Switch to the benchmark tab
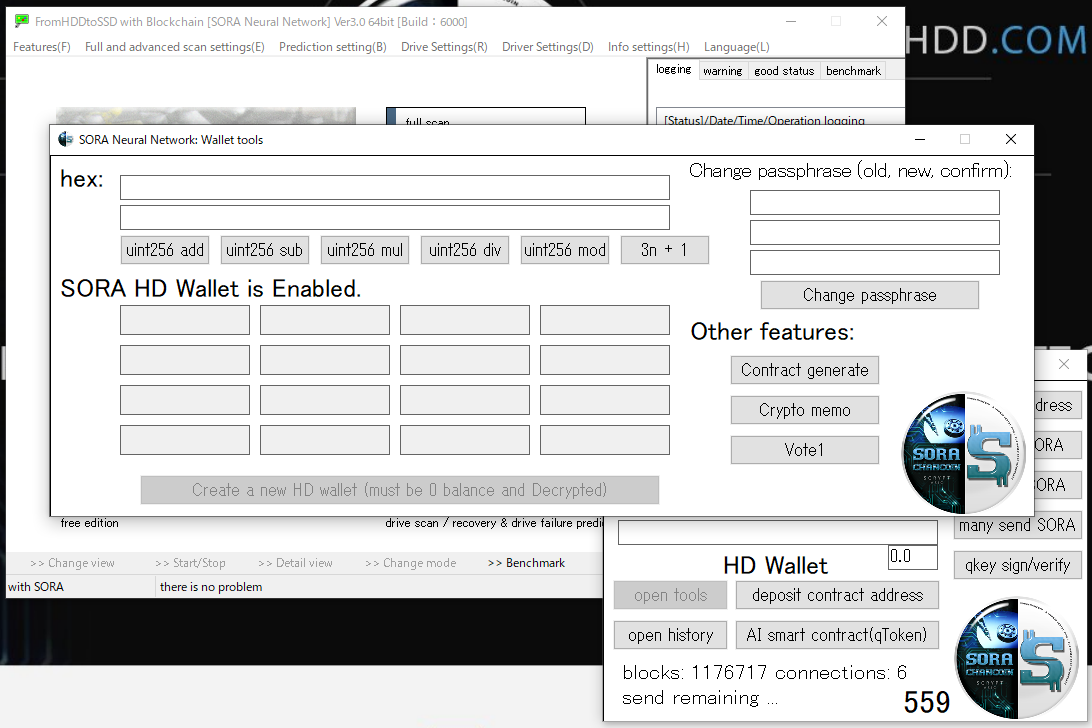The width and height of the screenshot is (1092, 728). tap(853, 71)
